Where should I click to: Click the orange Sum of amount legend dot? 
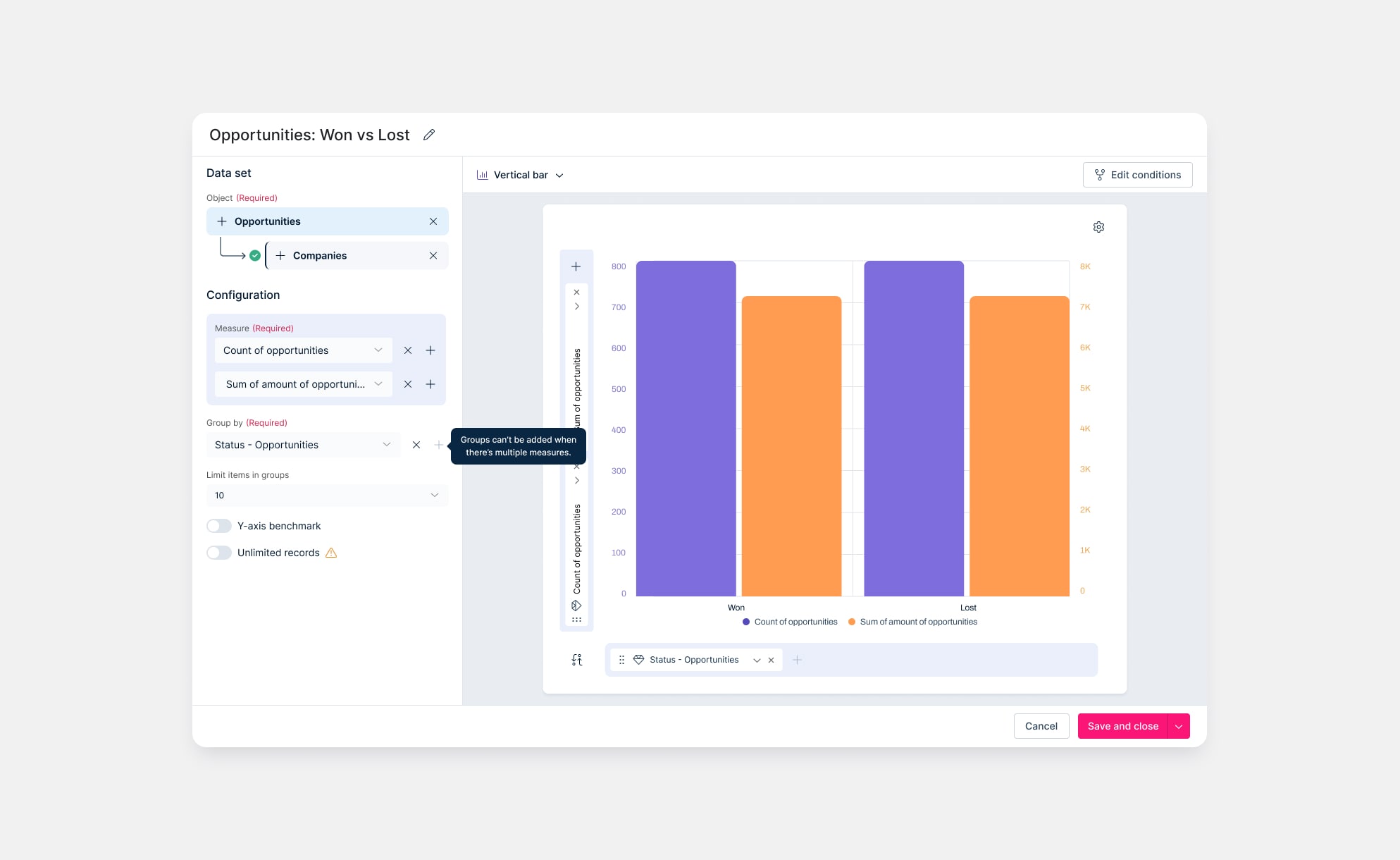click(x=852, y=622)
